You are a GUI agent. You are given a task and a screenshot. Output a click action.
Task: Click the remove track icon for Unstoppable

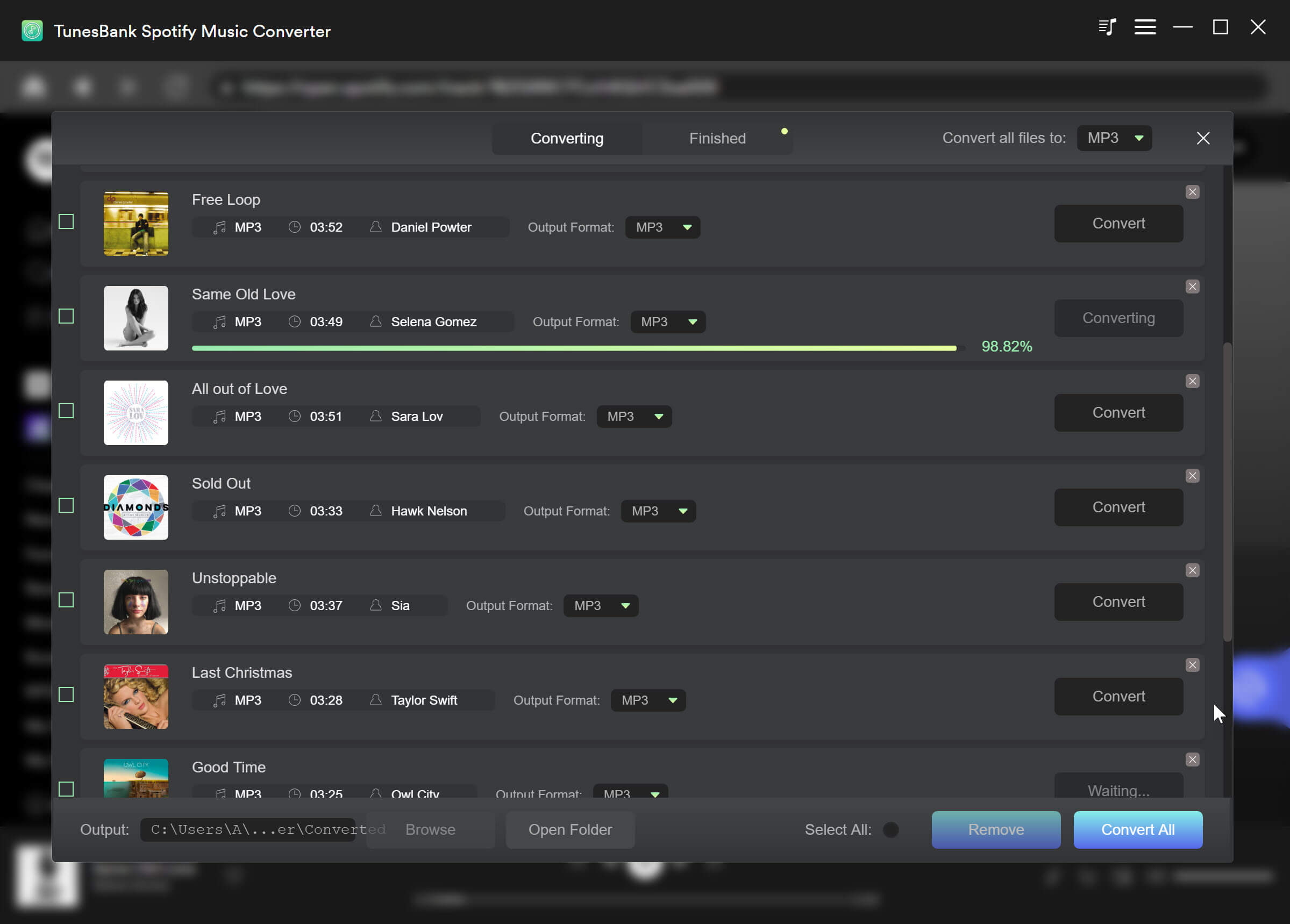click(x=1193, y=570)
